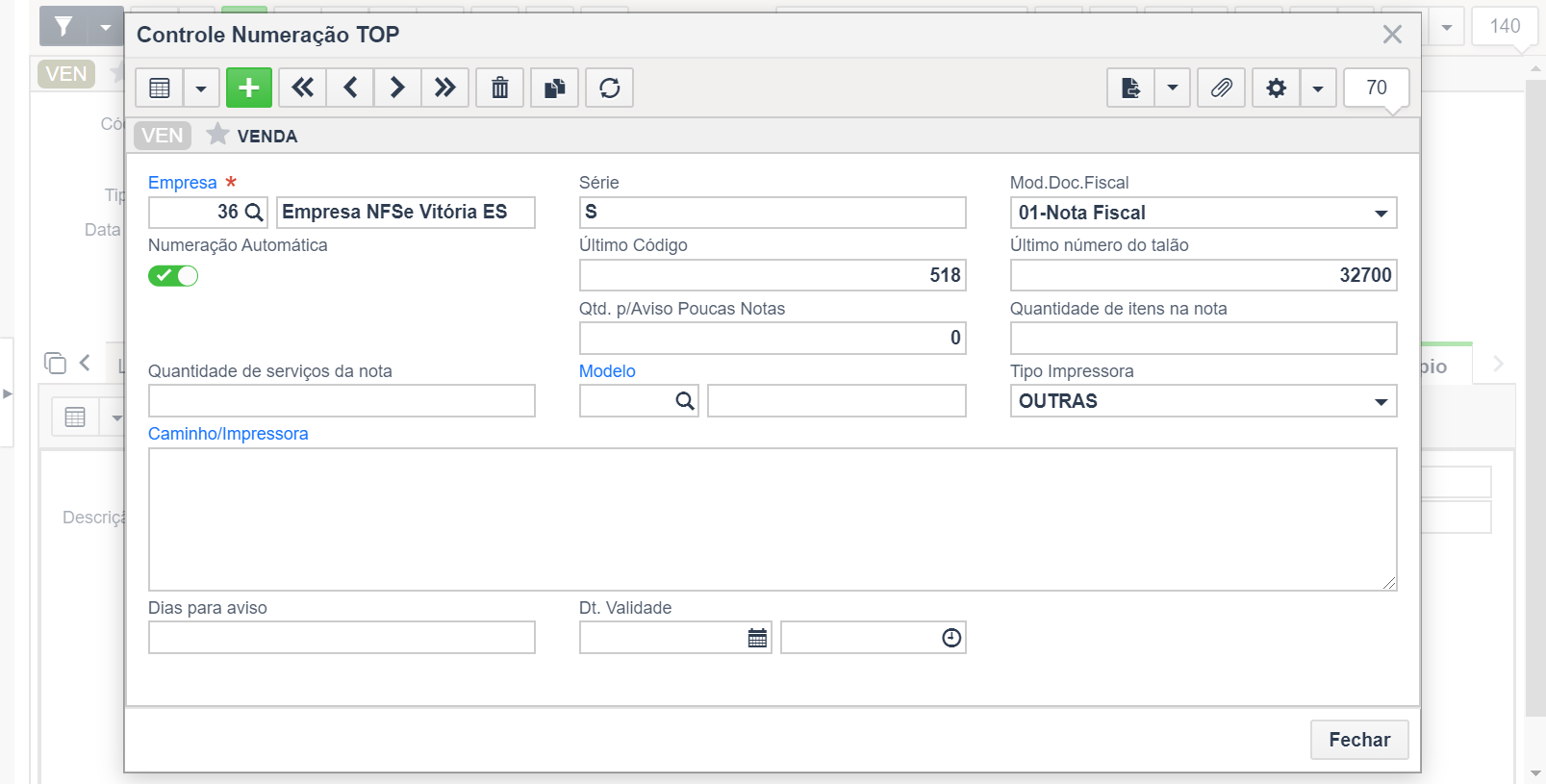Open grid view icon in background panel

[x=75, y=417]
